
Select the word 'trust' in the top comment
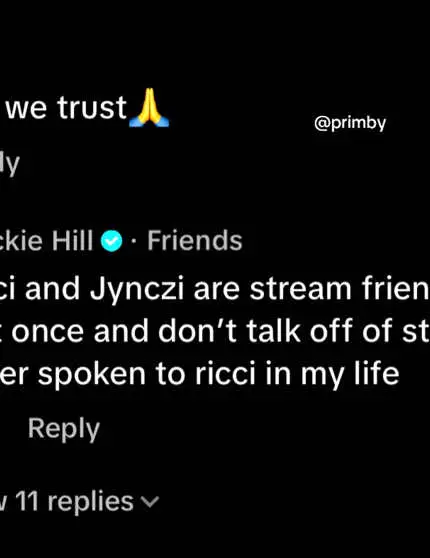click(92, 107)
